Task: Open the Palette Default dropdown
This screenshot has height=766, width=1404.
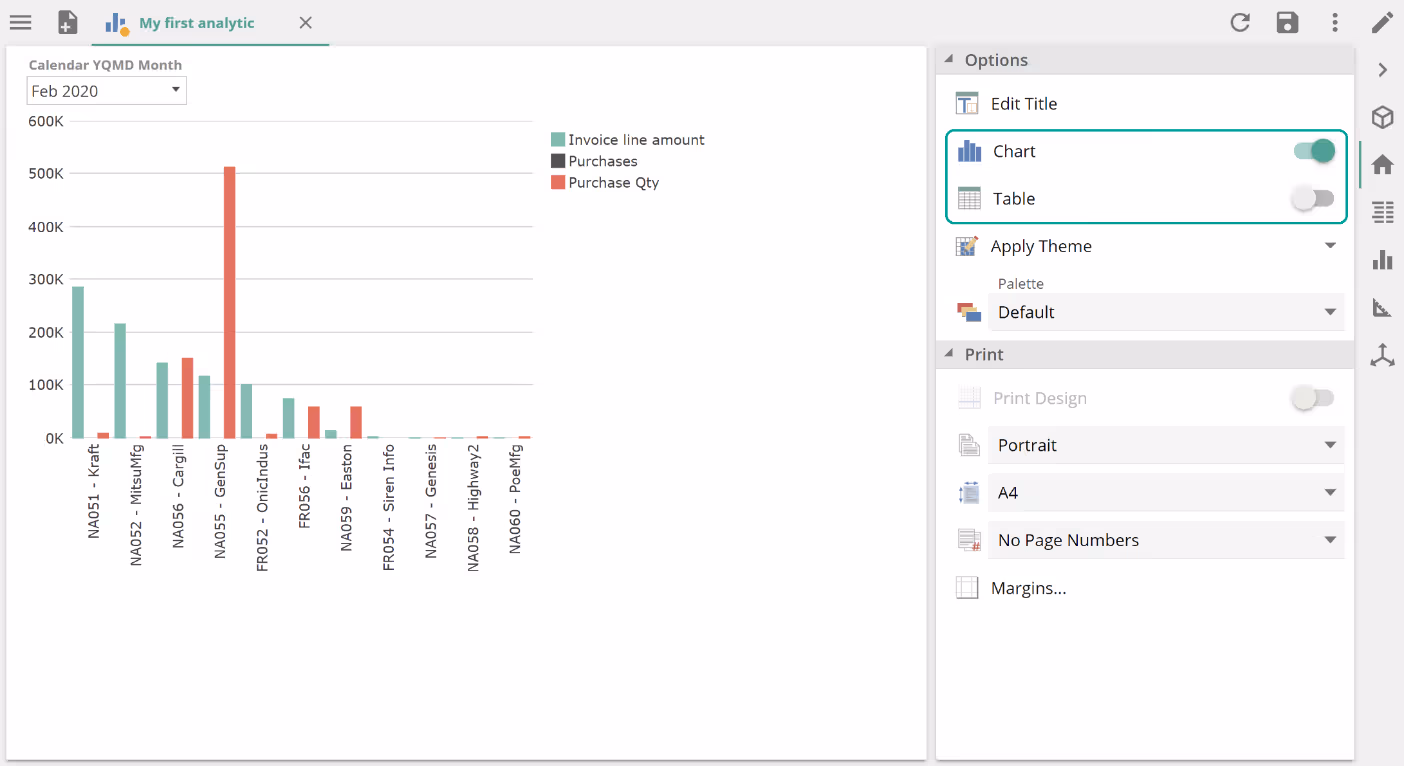Action: tap(1165, 312)
